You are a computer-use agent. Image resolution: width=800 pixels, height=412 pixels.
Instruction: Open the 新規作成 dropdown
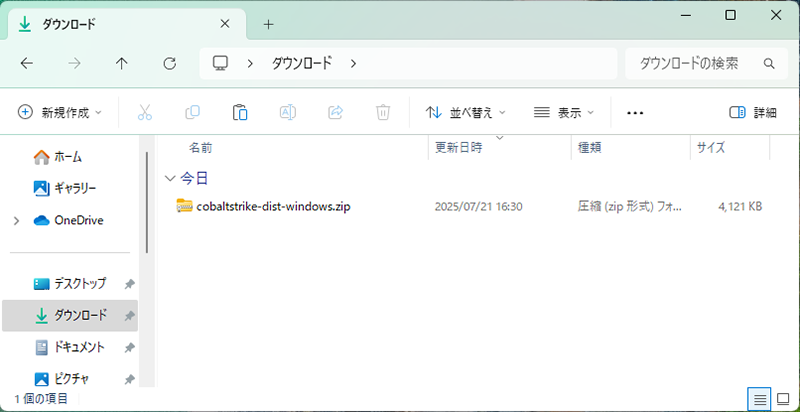point(61,113)
